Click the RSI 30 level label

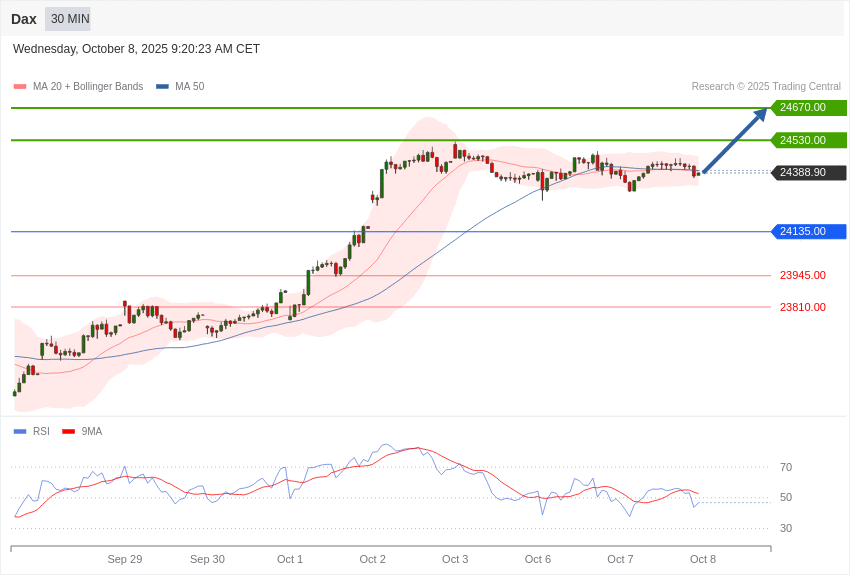[x=786, y=528]
